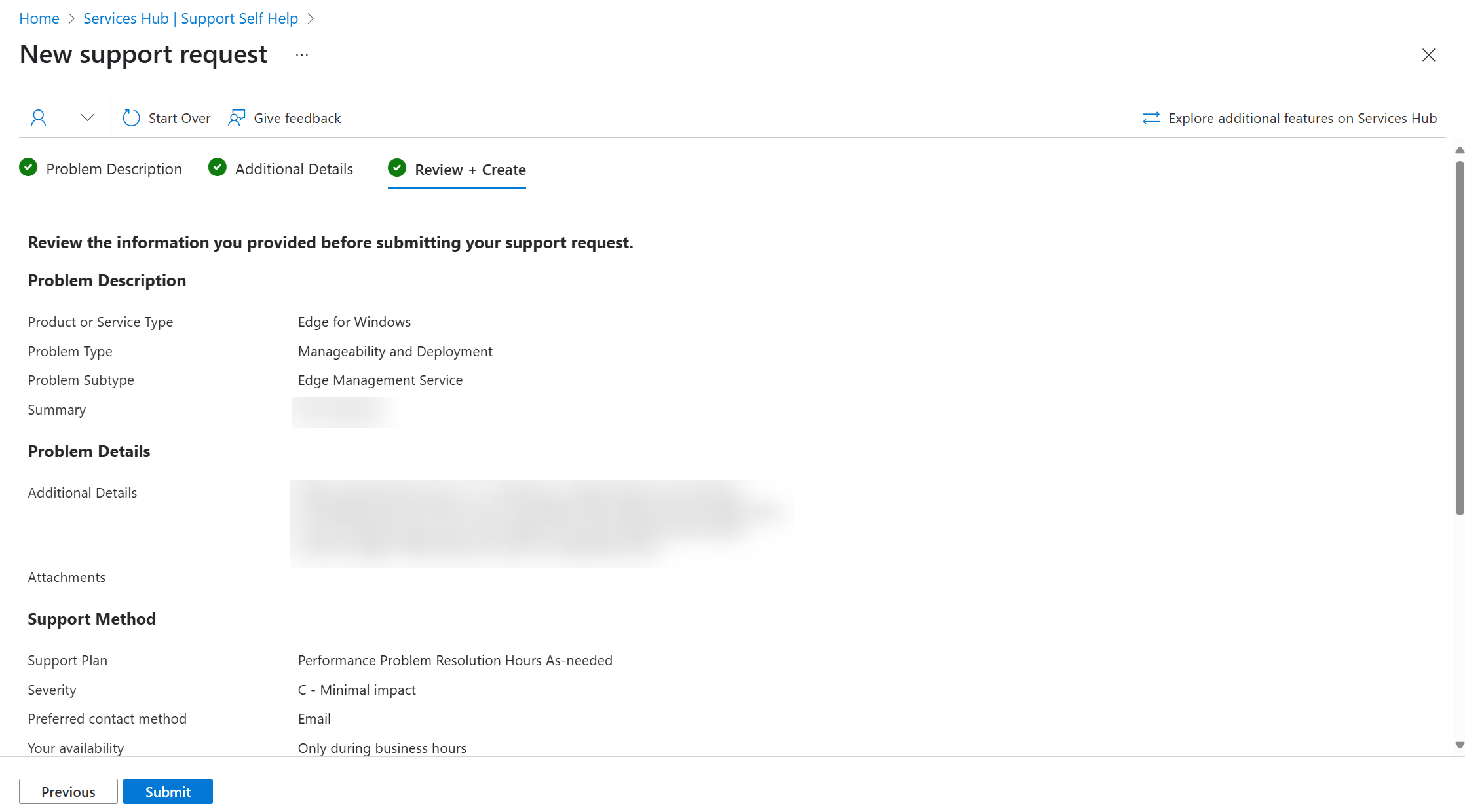Click the Review + Create checkmark icon
Screen dimensions: 1465x812
coord(397,168)
